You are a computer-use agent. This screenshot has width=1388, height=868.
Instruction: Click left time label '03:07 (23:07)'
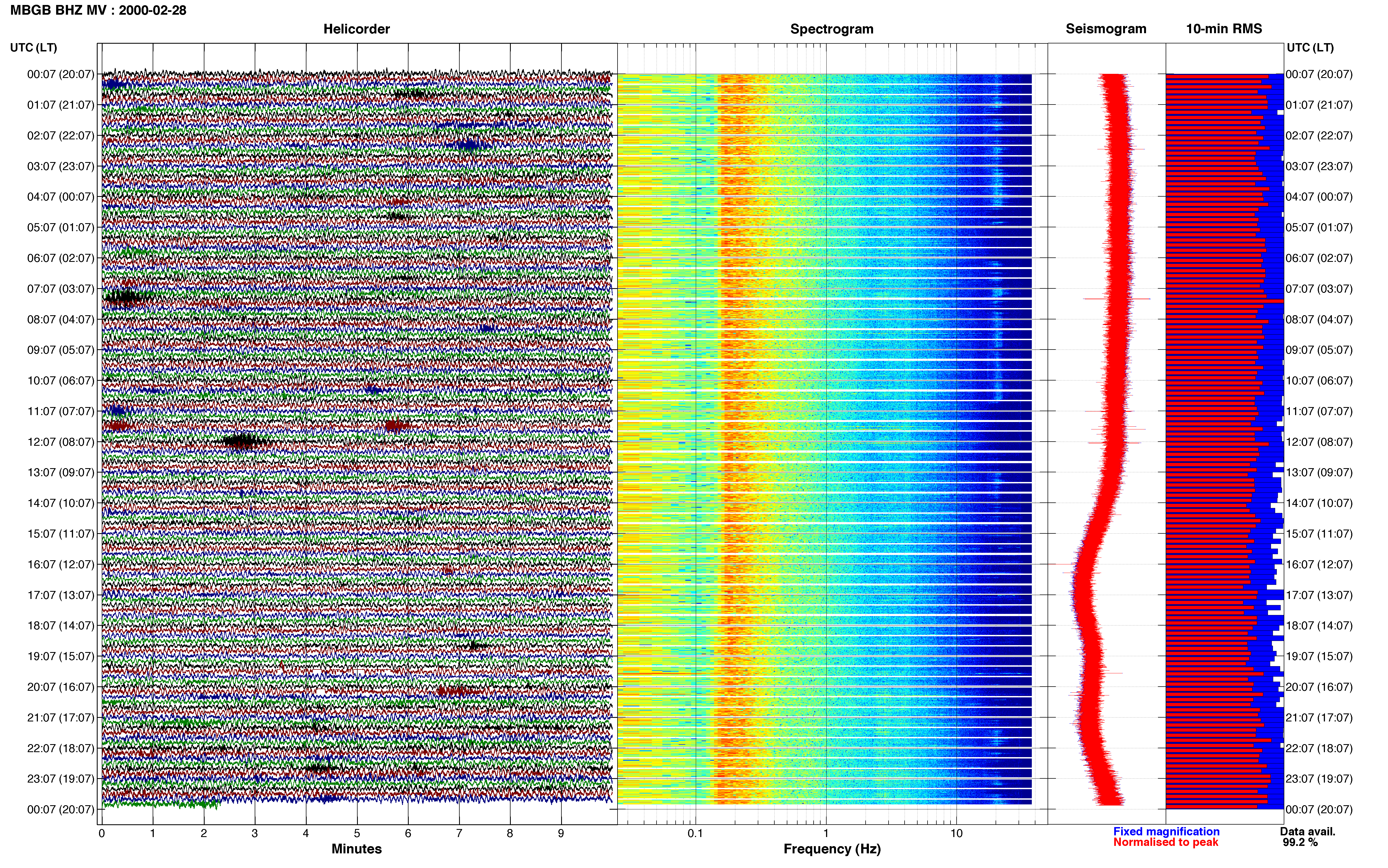tap(60, 166)
